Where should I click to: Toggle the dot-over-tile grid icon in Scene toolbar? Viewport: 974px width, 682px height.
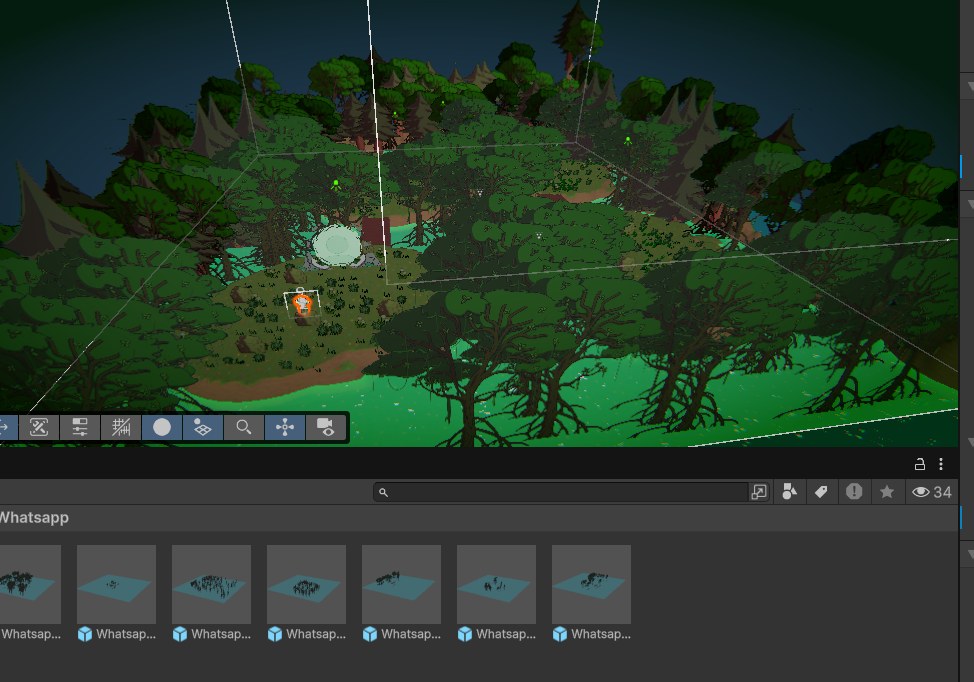point(203,427)
